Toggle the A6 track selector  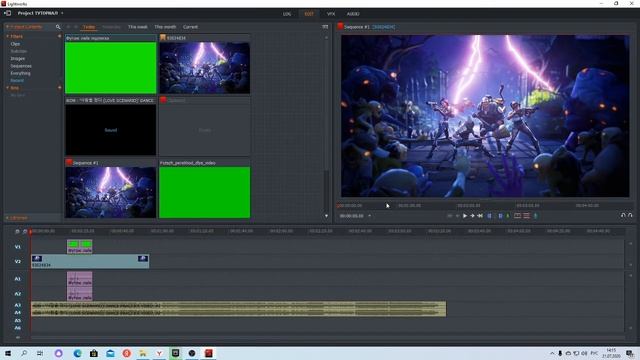18,328
